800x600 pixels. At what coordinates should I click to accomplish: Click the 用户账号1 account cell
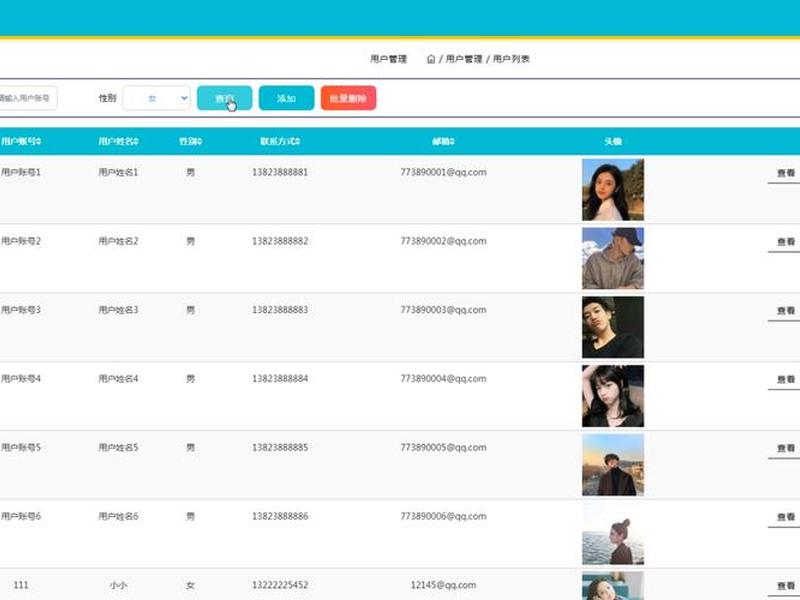coord(21,172)
